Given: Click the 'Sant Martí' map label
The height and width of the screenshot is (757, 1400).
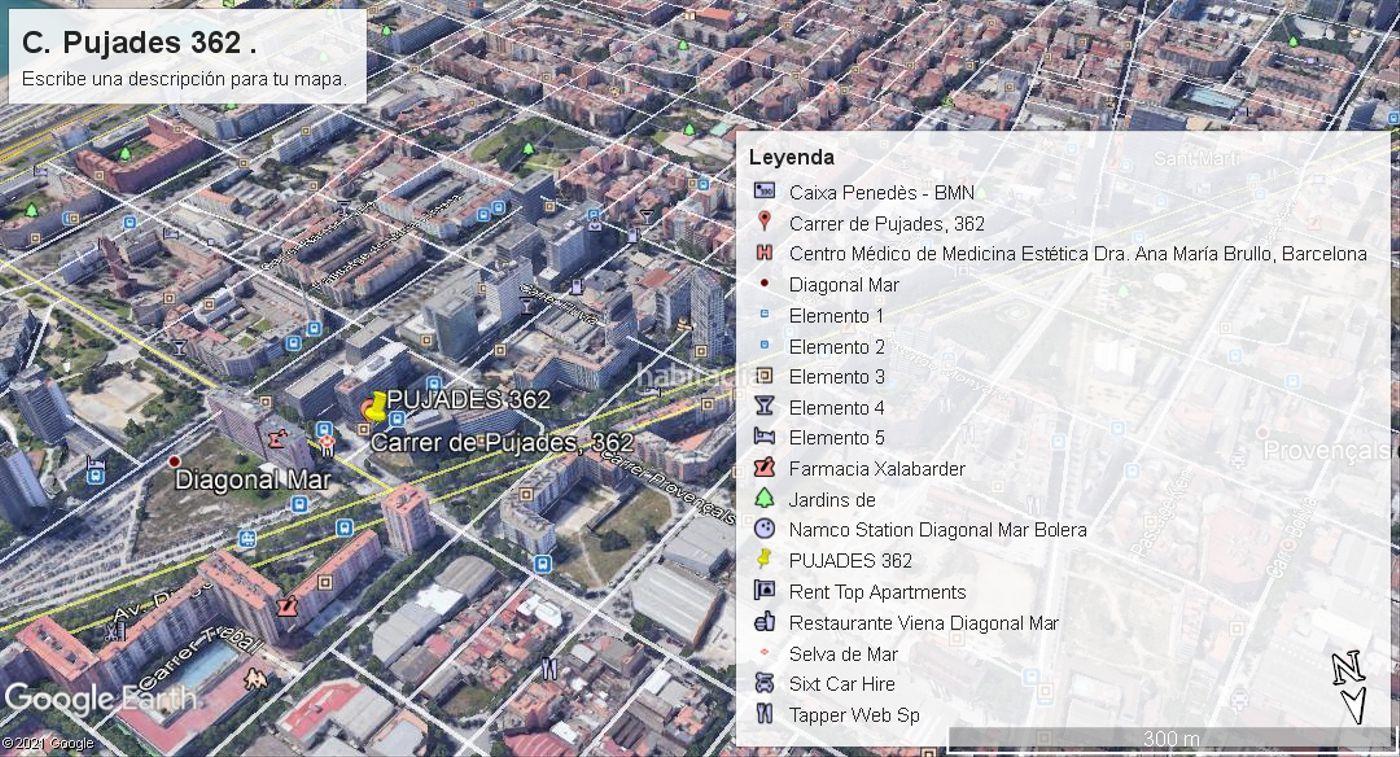Looking at the screenshot, I should click(1196, 158).
